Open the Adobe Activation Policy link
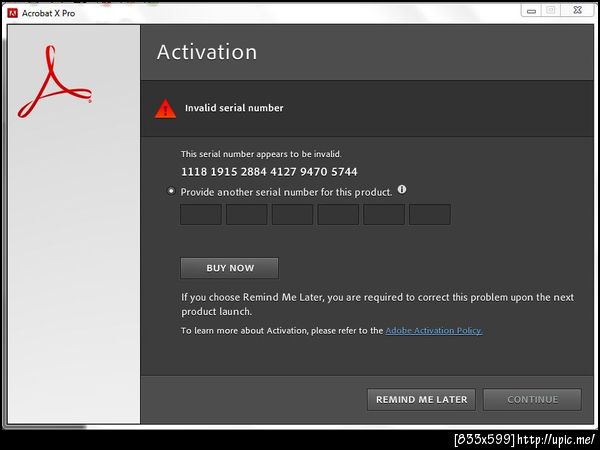 (x=434, y=331)
